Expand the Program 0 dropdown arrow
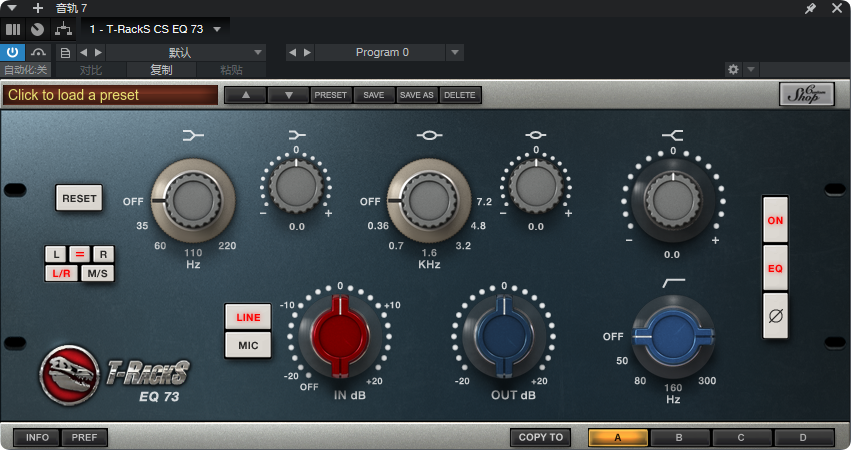The image size is (851, 450). [x=455, y=53]
